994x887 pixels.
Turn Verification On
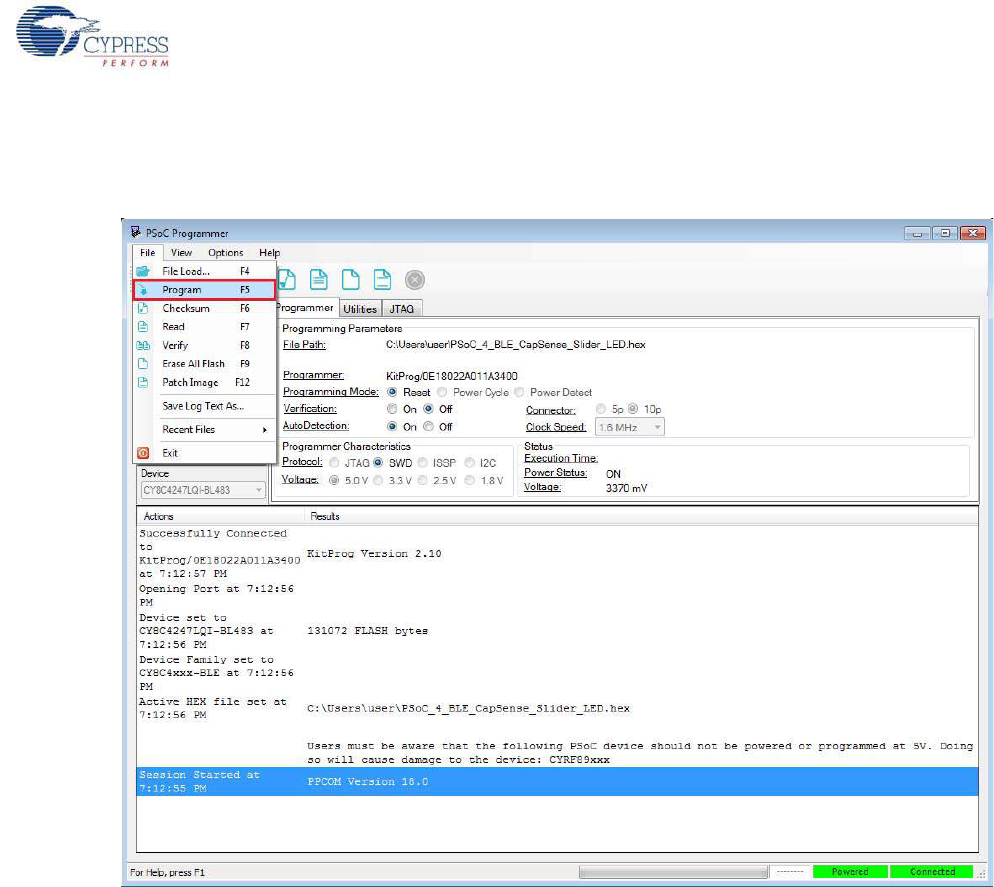coord(392,409)
